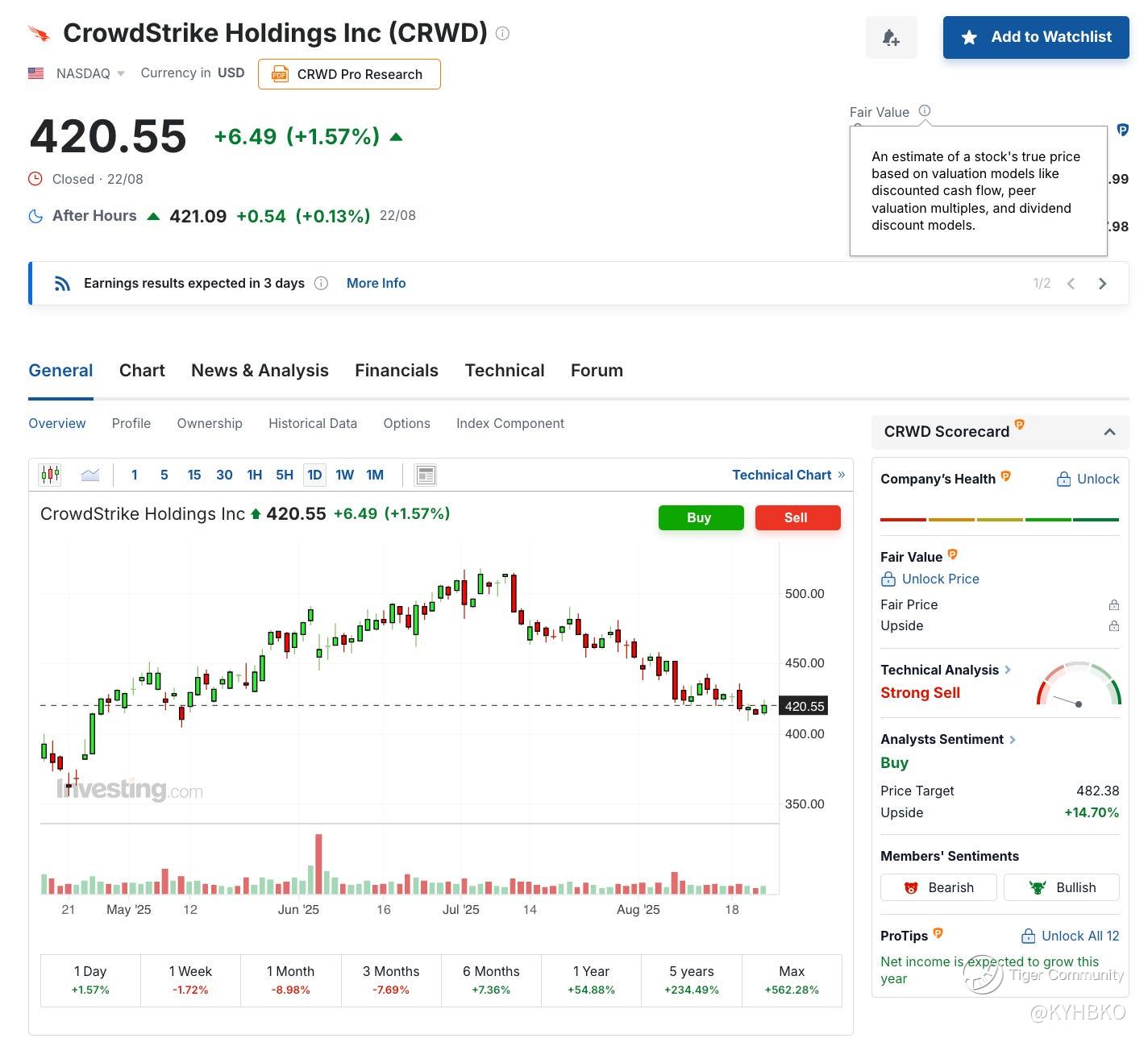The width and height of the screenshot is (1148, 1038).
Task: Click the chart news layout icon
Action: click(426, 475)
